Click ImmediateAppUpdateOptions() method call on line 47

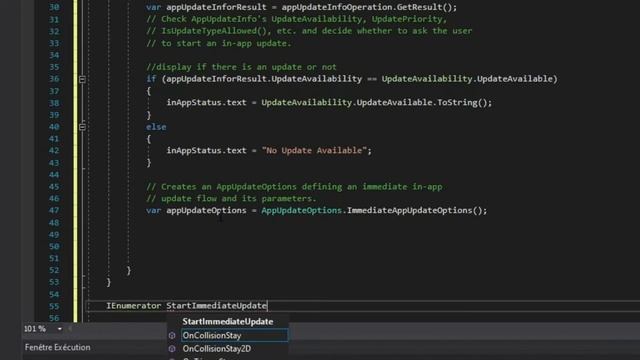[415, 211]
